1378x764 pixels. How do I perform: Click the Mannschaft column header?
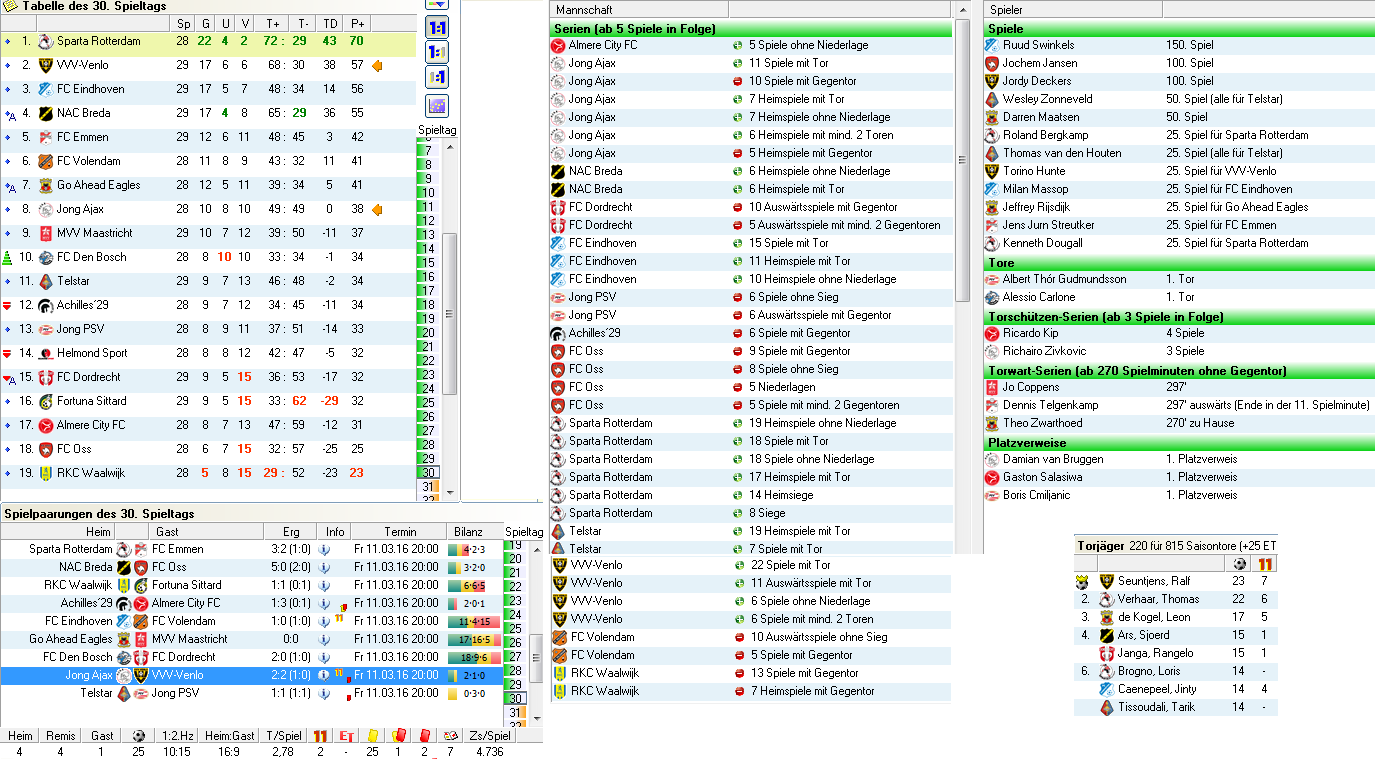pyautogui.click(x=640, y=9)
